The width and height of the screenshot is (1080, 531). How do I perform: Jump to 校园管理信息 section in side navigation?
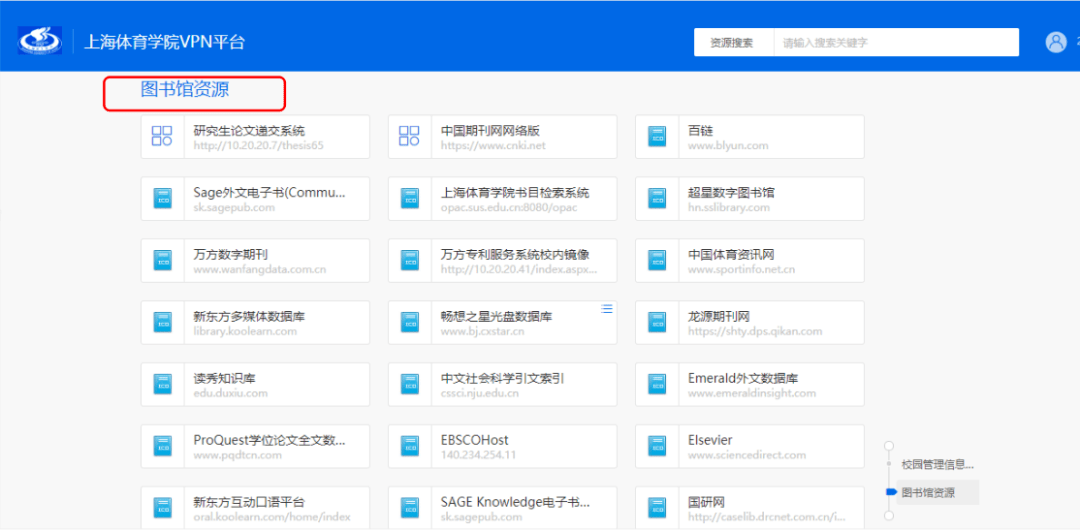click(936, 465)
